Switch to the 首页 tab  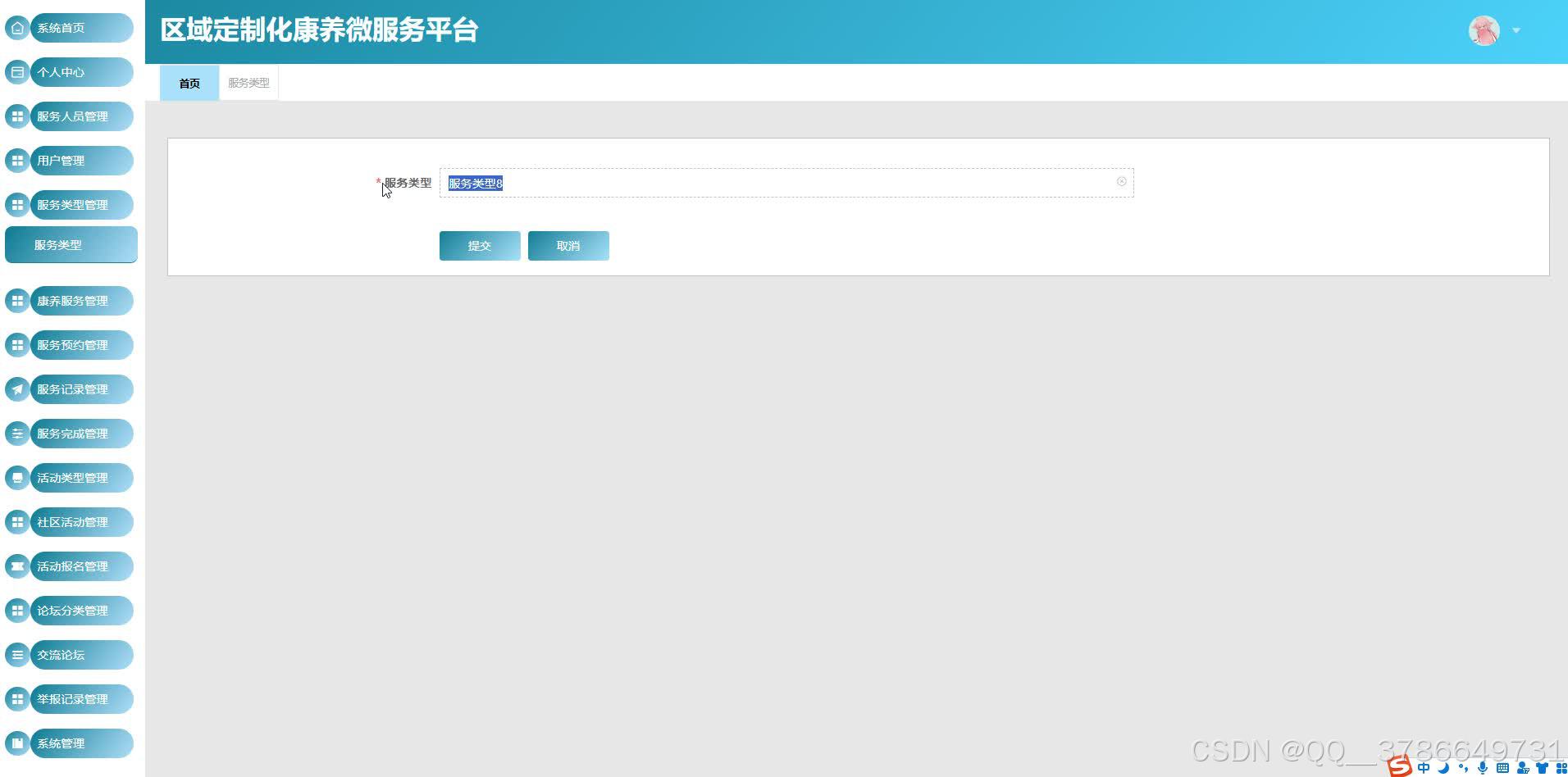point(189,83)
